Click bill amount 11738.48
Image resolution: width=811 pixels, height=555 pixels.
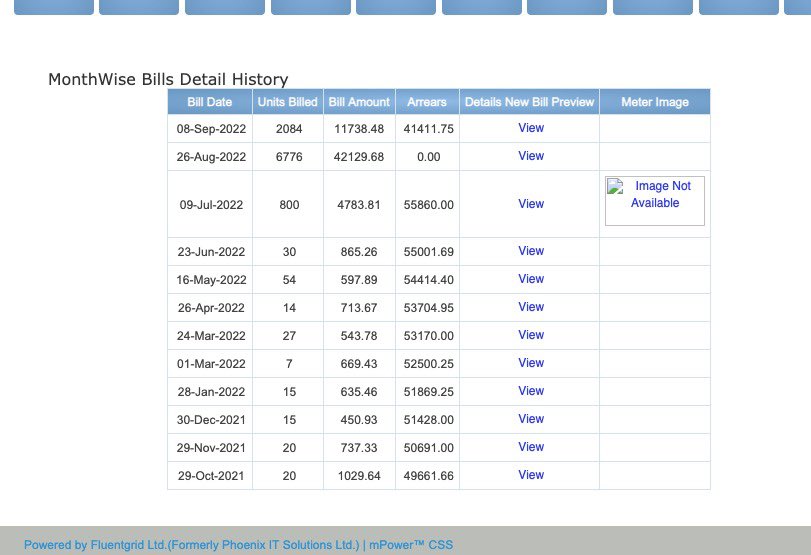(x=359, y=129)
